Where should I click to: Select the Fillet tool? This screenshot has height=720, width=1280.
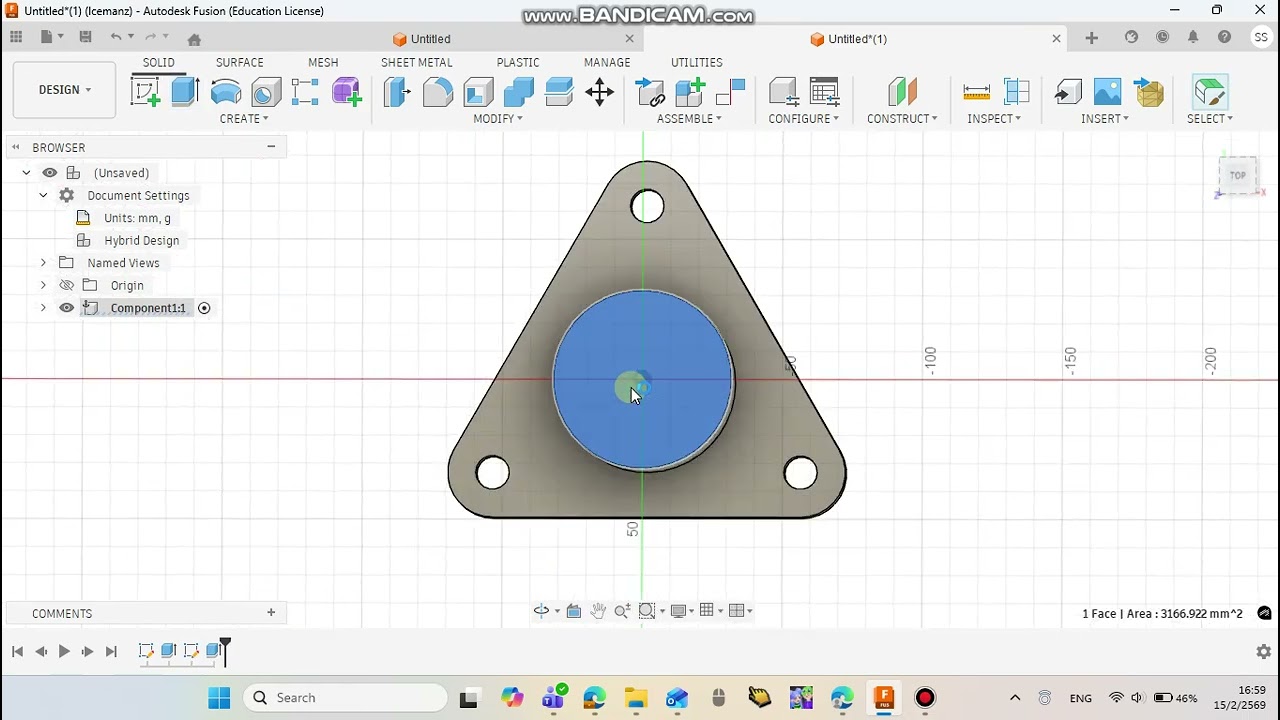tap(437, 92)
